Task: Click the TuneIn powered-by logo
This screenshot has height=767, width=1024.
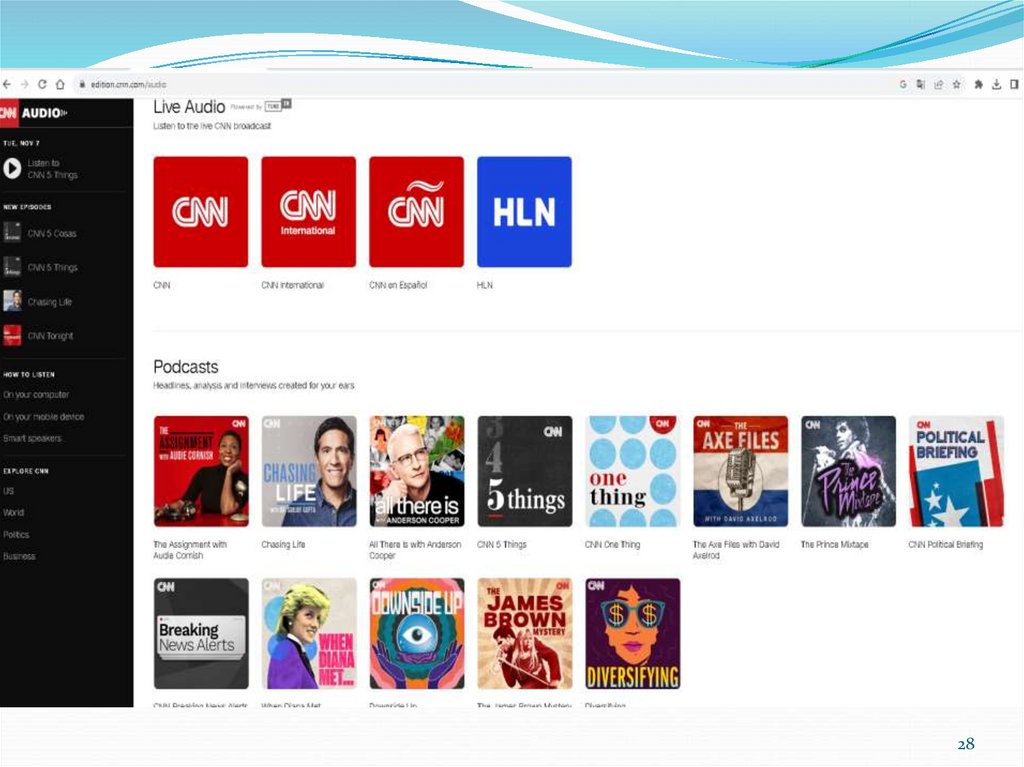Action: (x=278, y=105)
